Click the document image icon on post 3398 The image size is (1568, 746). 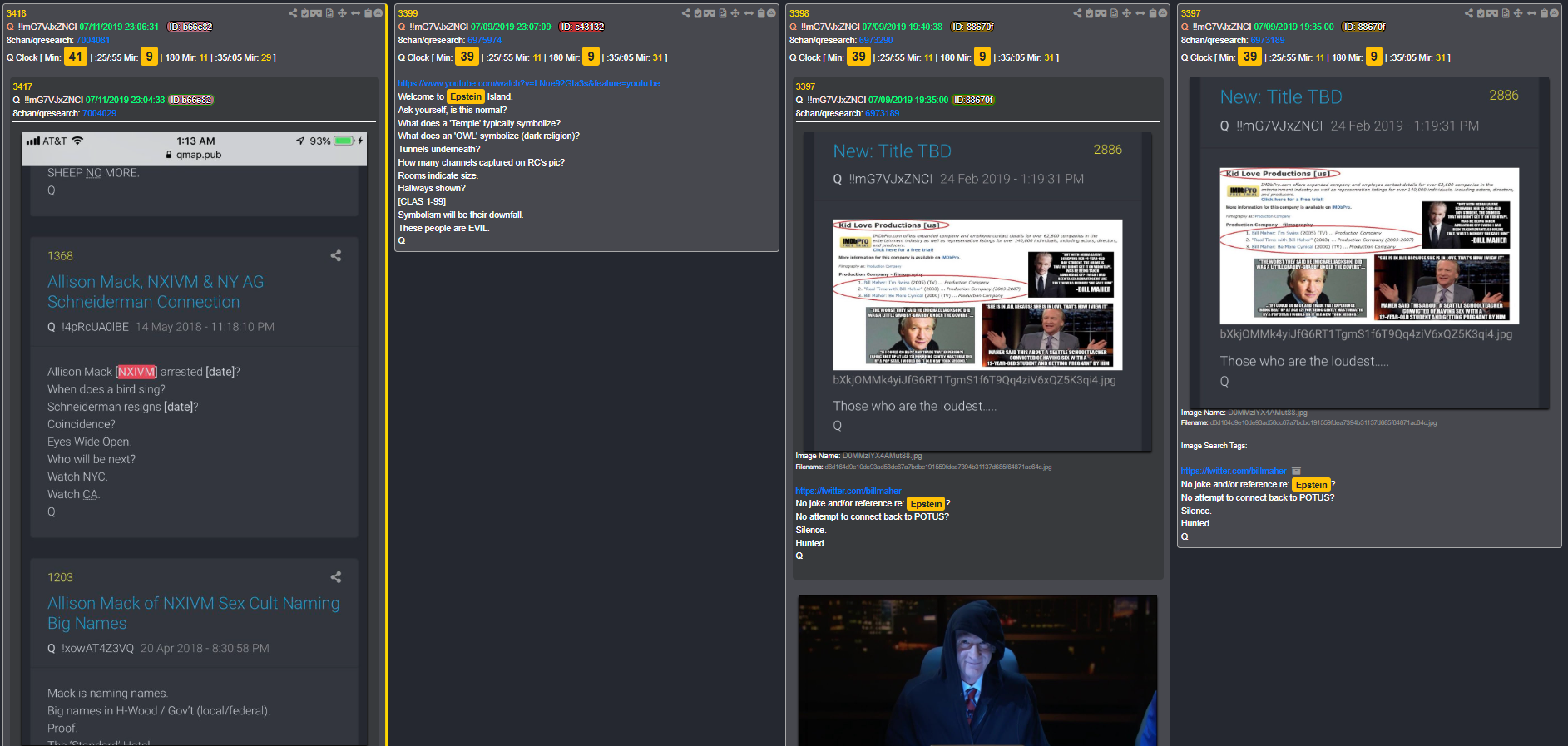tap(1114, 13)
